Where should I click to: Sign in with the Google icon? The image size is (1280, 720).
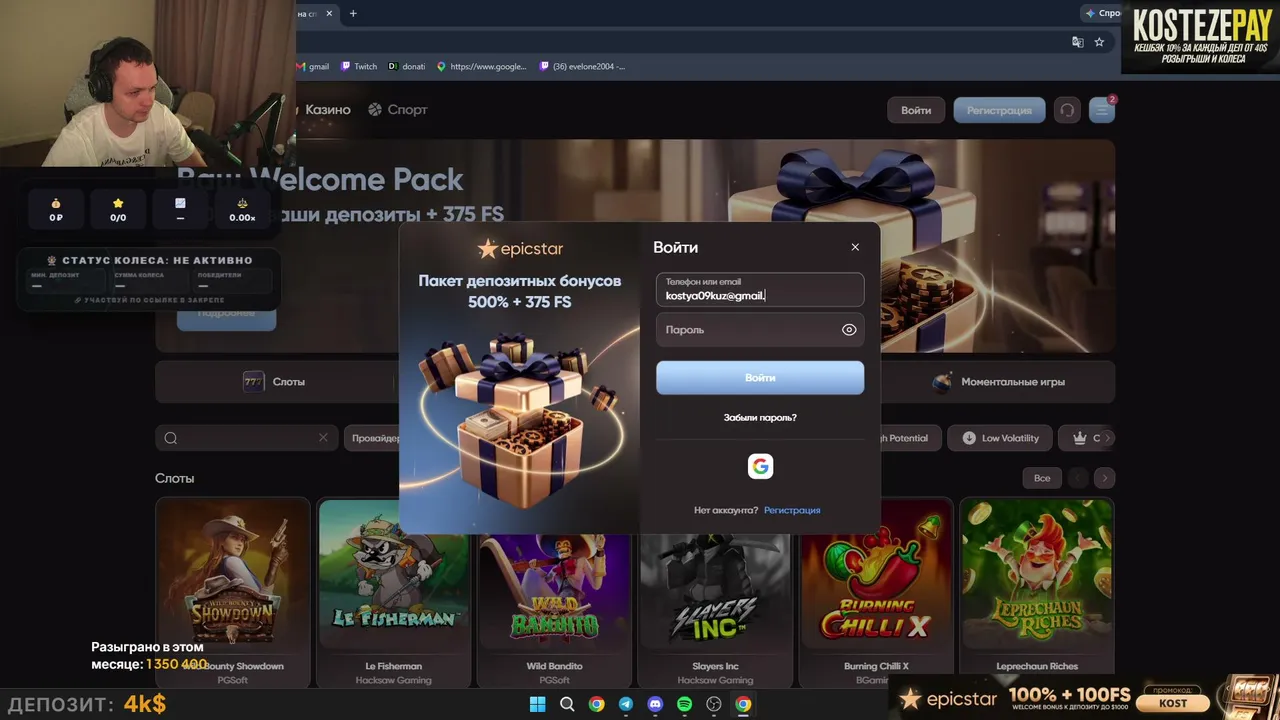click(x=760, y=466)
